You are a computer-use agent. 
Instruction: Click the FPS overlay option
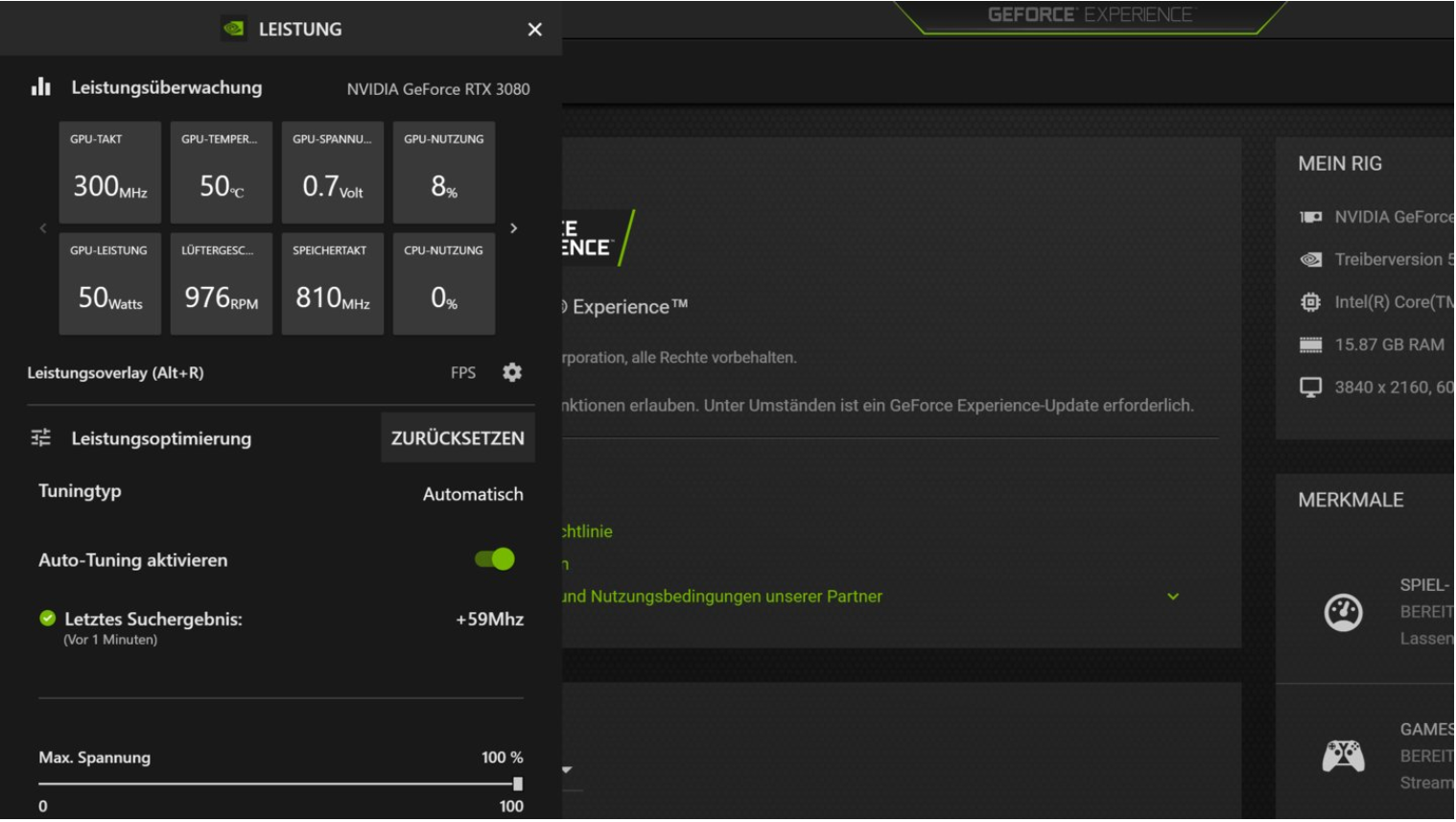(x=463, y=372)
